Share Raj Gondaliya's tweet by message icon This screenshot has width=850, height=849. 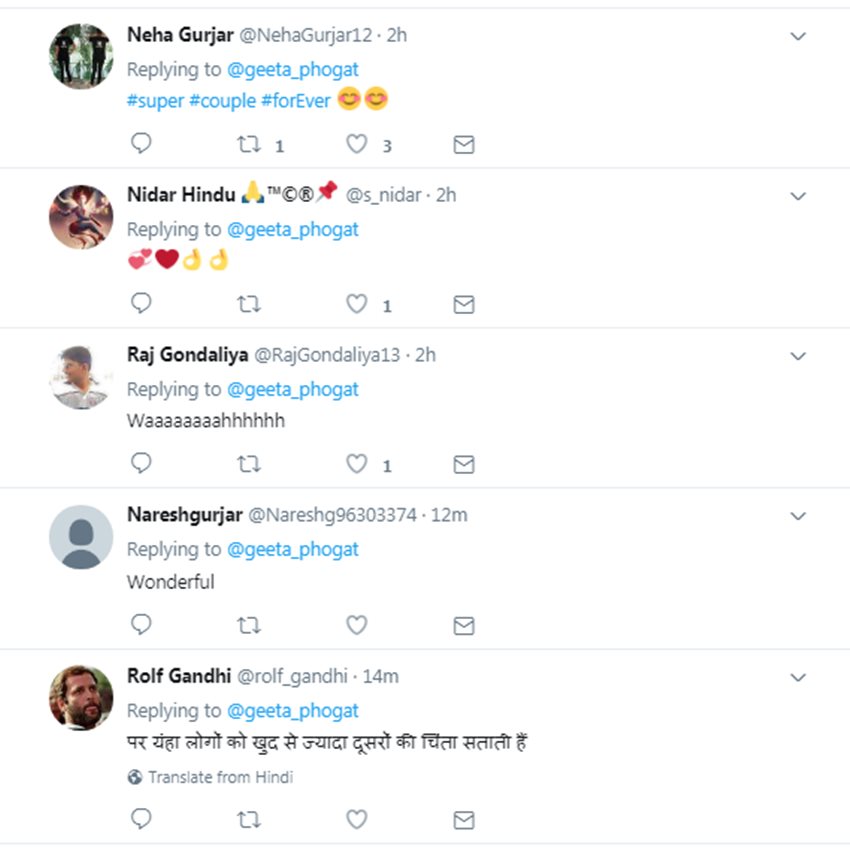point(463,464)
